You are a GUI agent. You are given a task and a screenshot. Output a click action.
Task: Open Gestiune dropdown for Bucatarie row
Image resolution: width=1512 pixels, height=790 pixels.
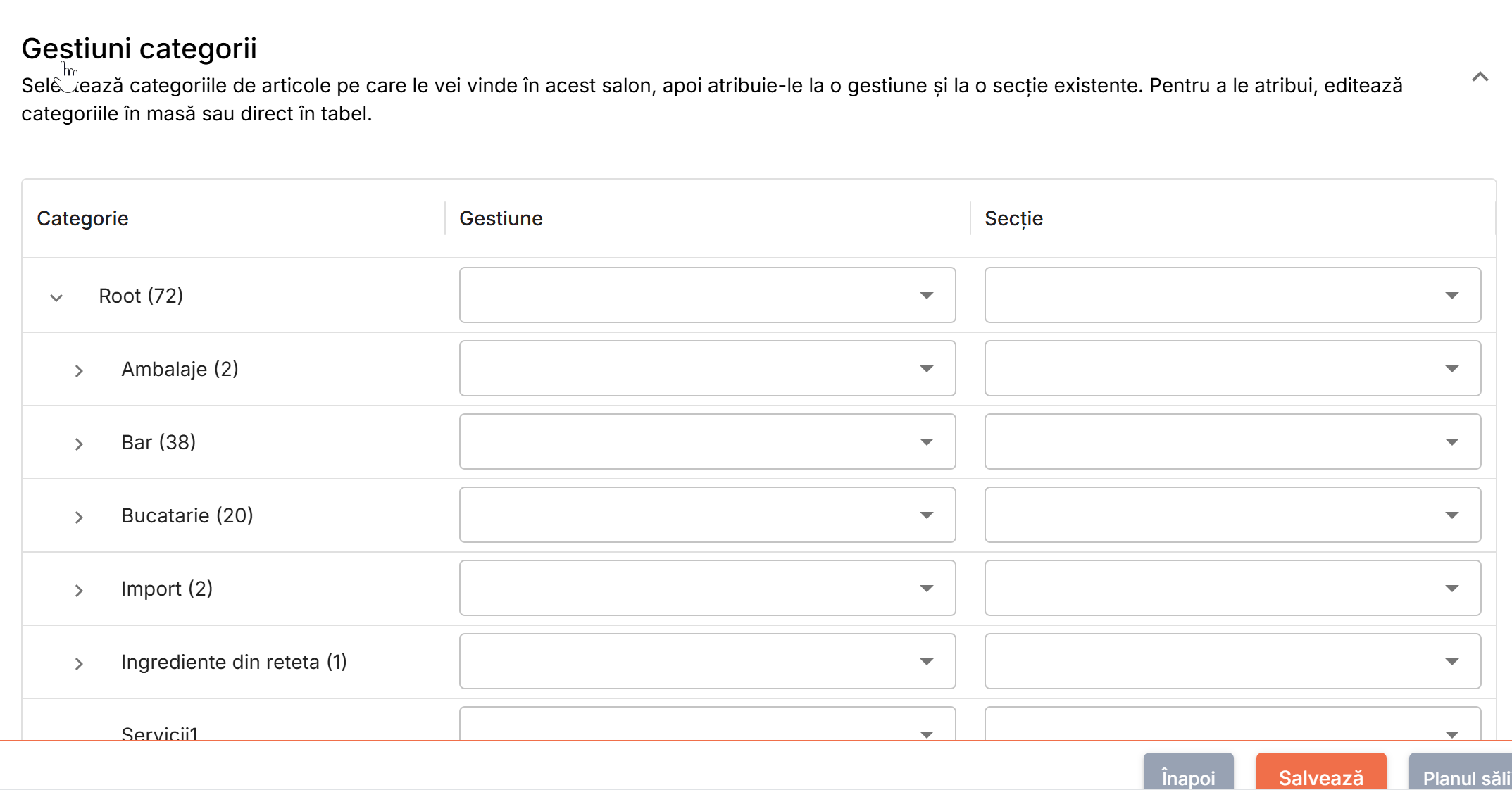click(707, 515)
